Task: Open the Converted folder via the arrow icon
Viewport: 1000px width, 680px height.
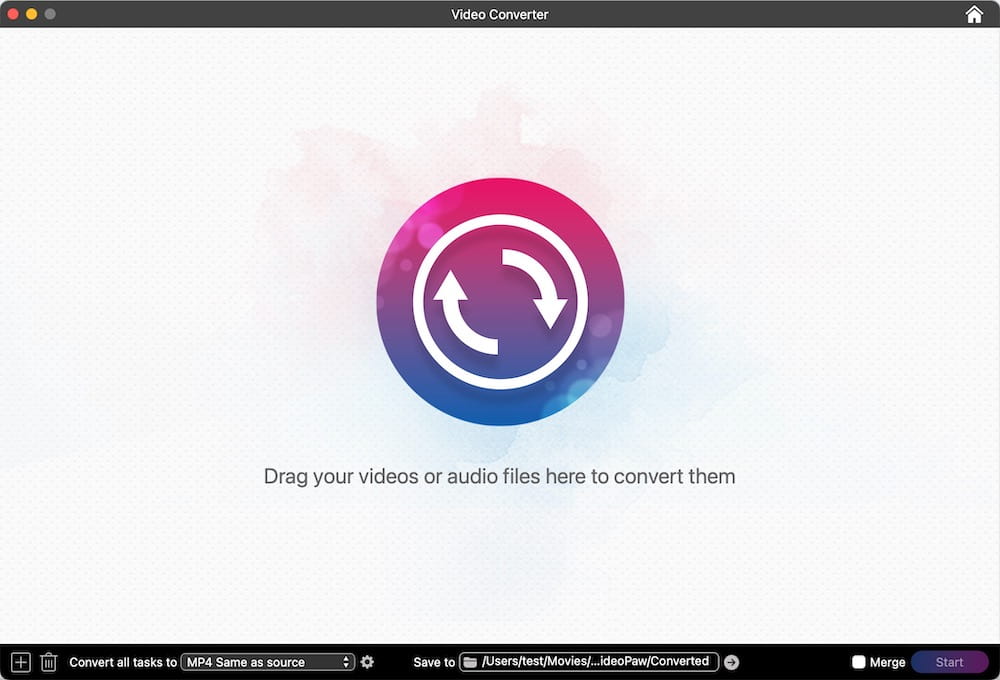Action: point(732,661)
